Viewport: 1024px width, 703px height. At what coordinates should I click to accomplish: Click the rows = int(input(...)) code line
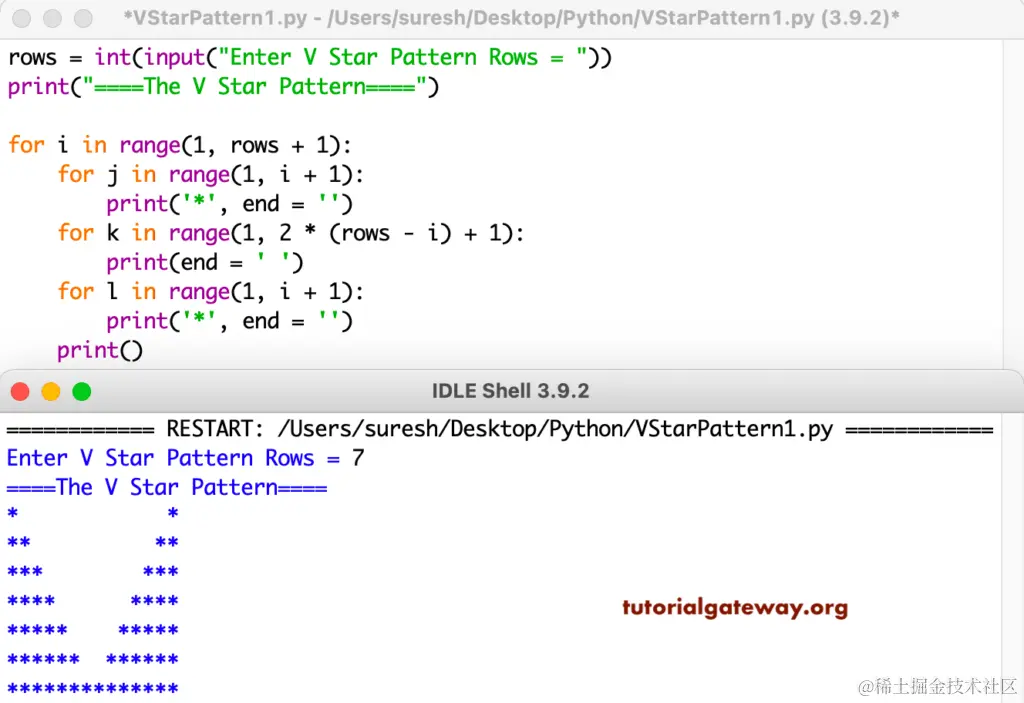[310, 57]
